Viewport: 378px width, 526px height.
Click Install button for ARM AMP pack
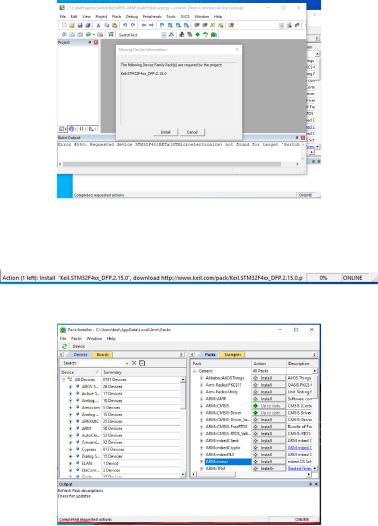click(269, 399)
